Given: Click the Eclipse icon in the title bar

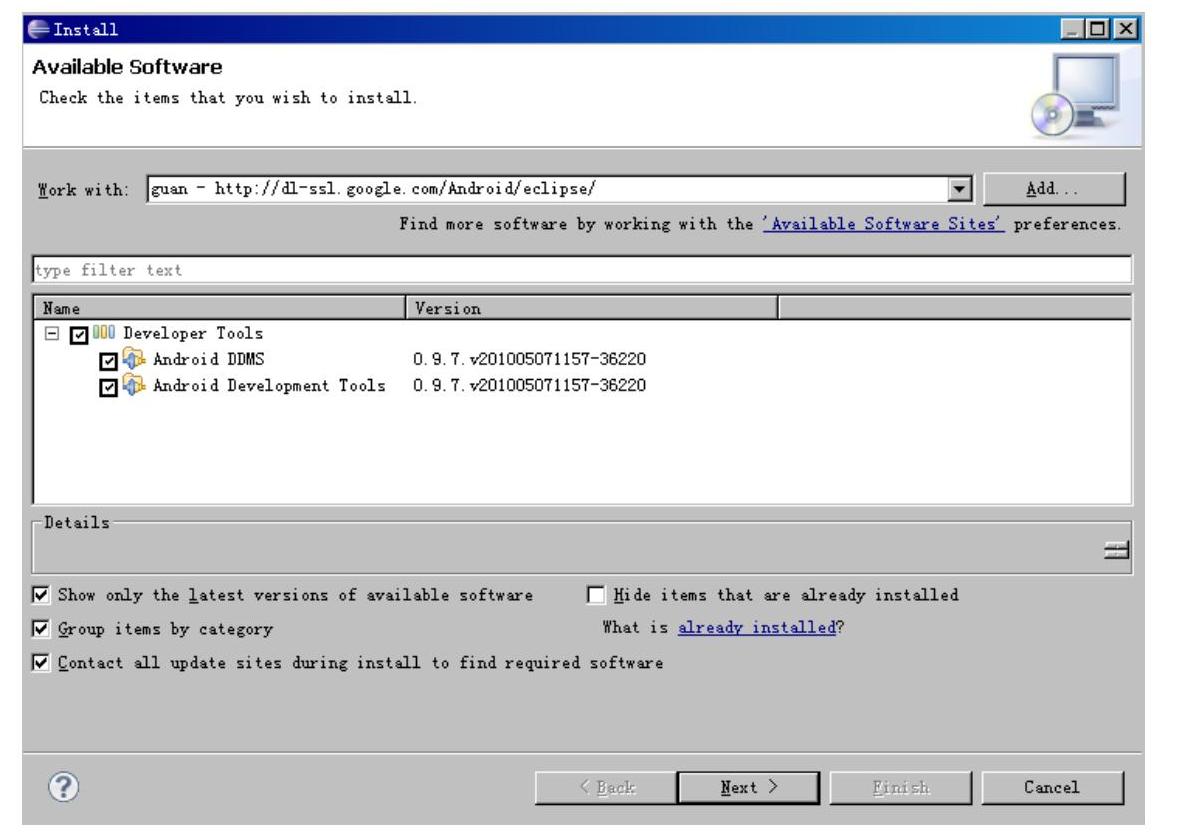Looking at the screenshot, I should 38,29.
